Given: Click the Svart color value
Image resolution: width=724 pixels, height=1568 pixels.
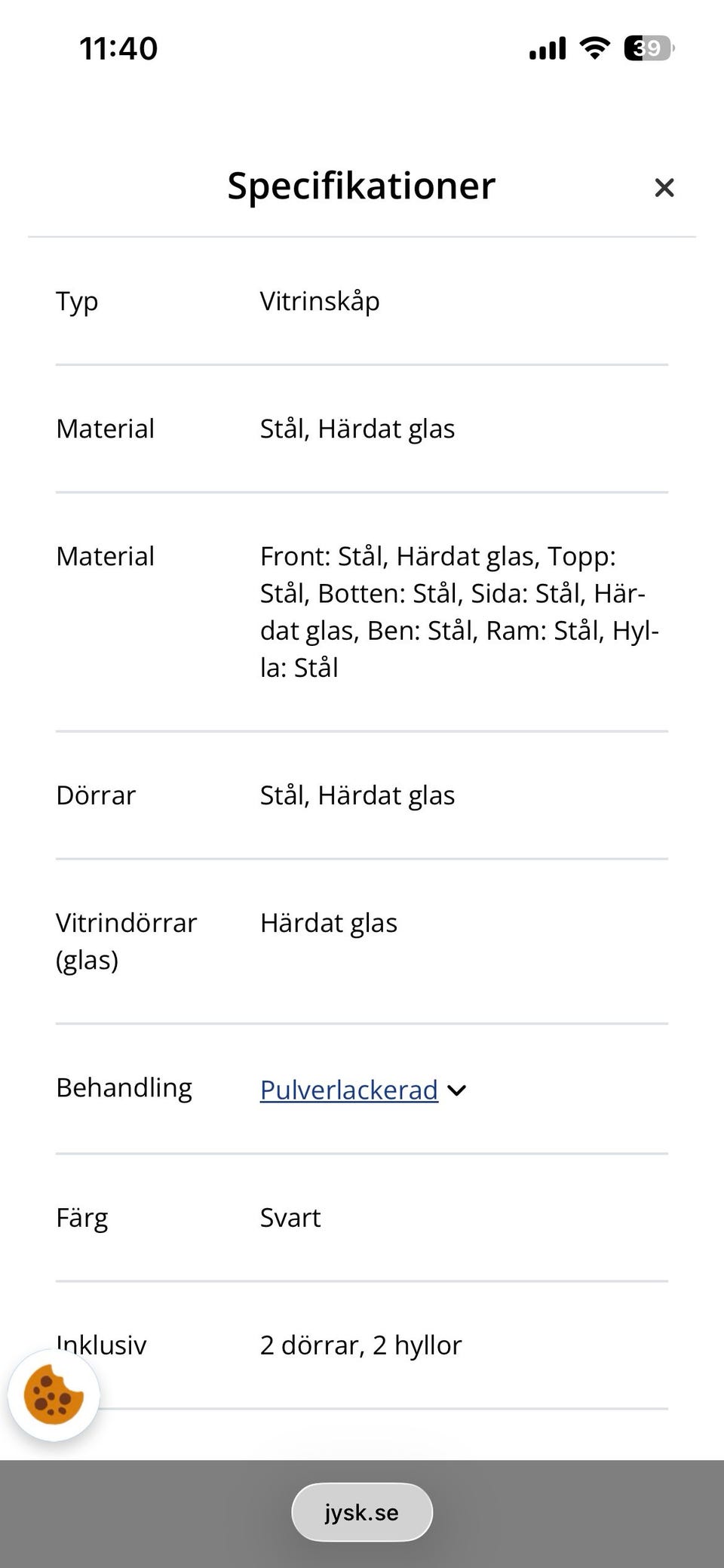Looking at the screenshot, I should coord(290,1217).
